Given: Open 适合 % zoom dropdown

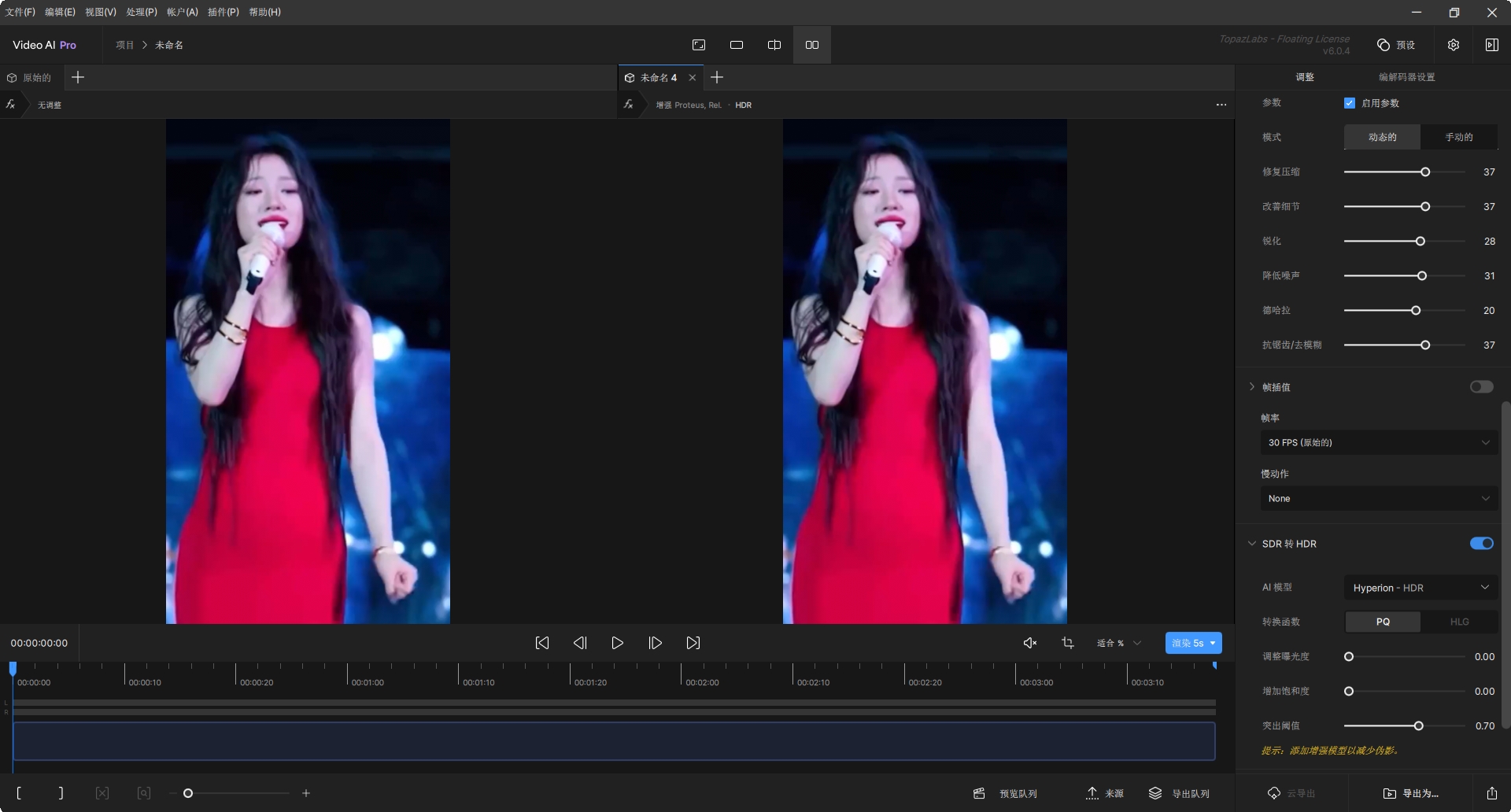Looking at the screenshot, I should [1119, 643].
